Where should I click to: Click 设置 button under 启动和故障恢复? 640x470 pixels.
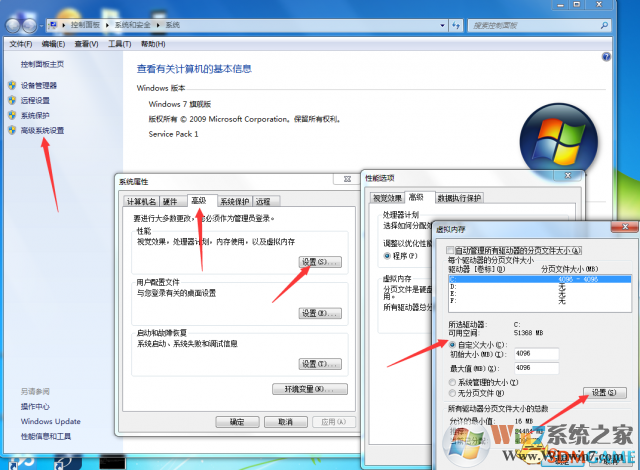(x=320, y=364)
